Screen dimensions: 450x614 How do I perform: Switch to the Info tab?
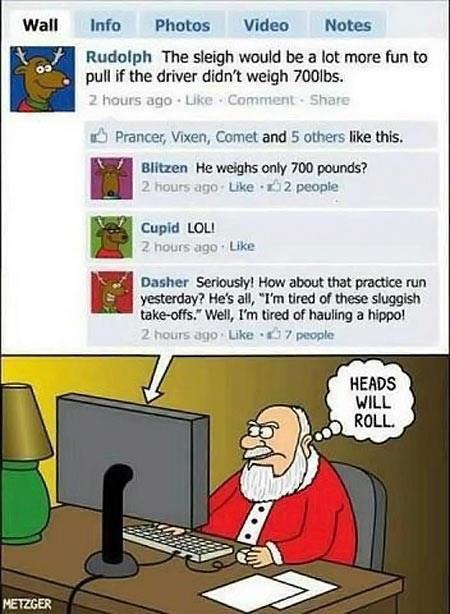click(x=105, y=25)
